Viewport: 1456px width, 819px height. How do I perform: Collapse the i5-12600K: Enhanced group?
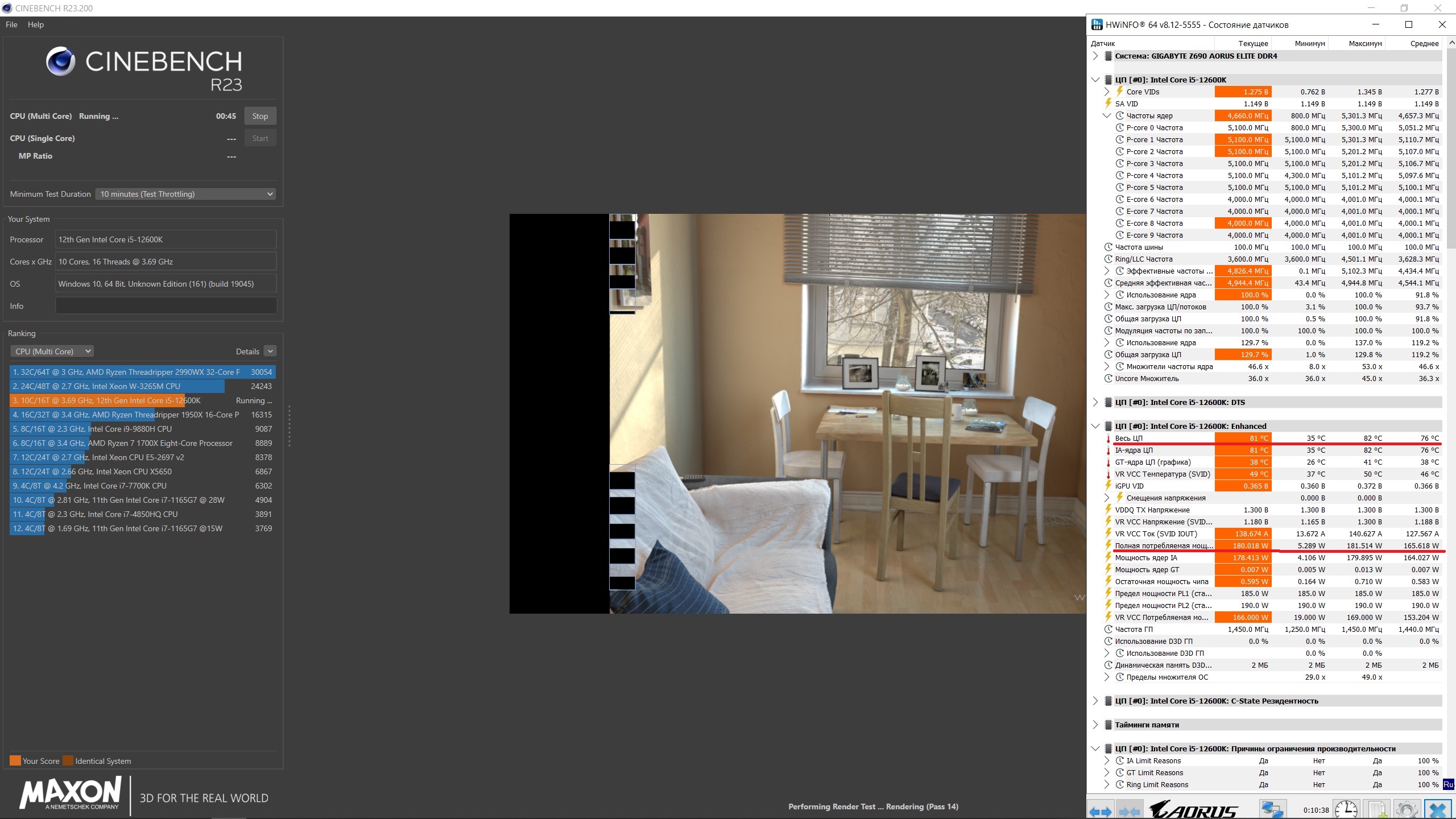pyautogui.click(x=1095, y=426)
